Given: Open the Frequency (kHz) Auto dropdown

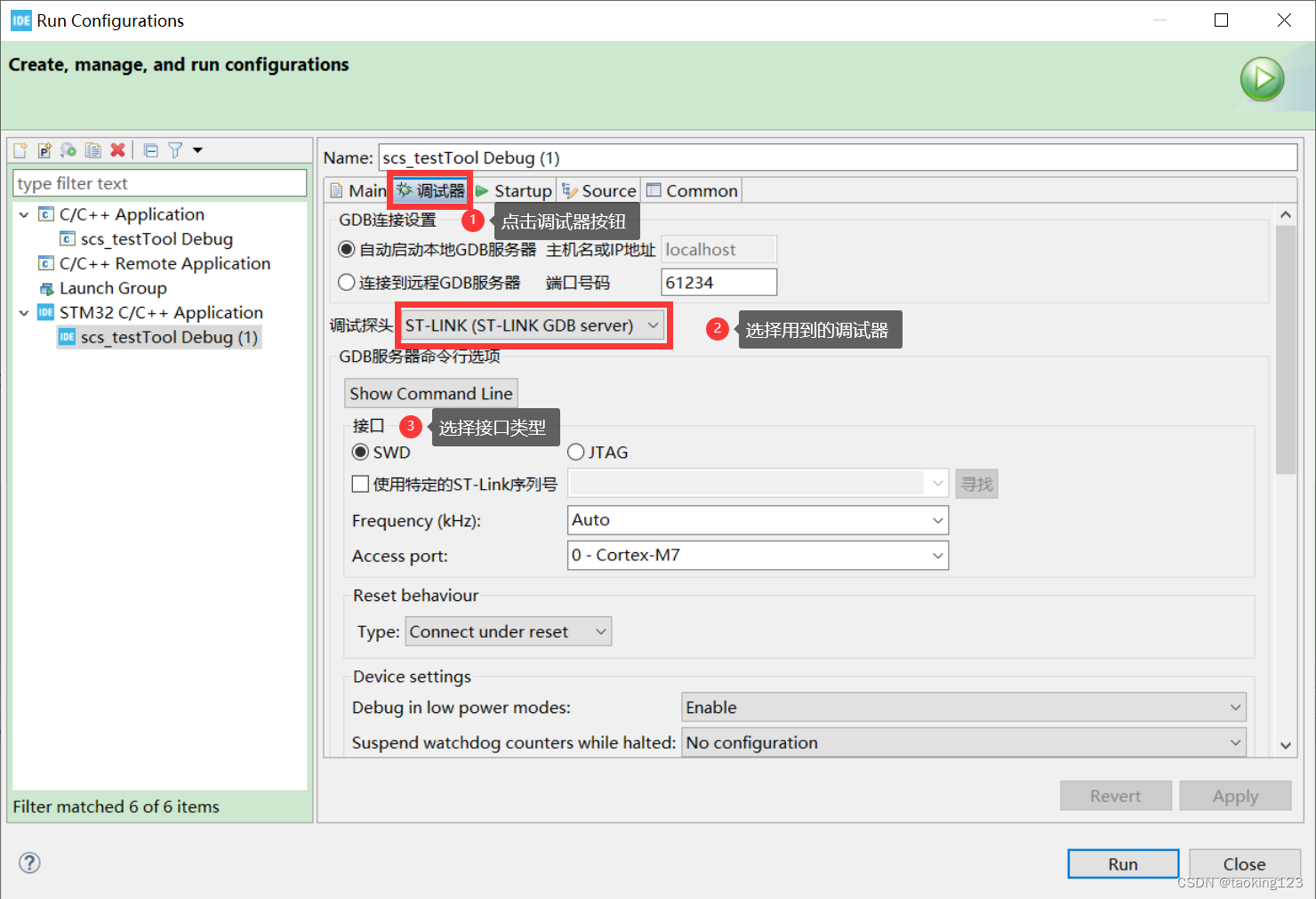Looking at the screenshot, I should click(758, 520).
